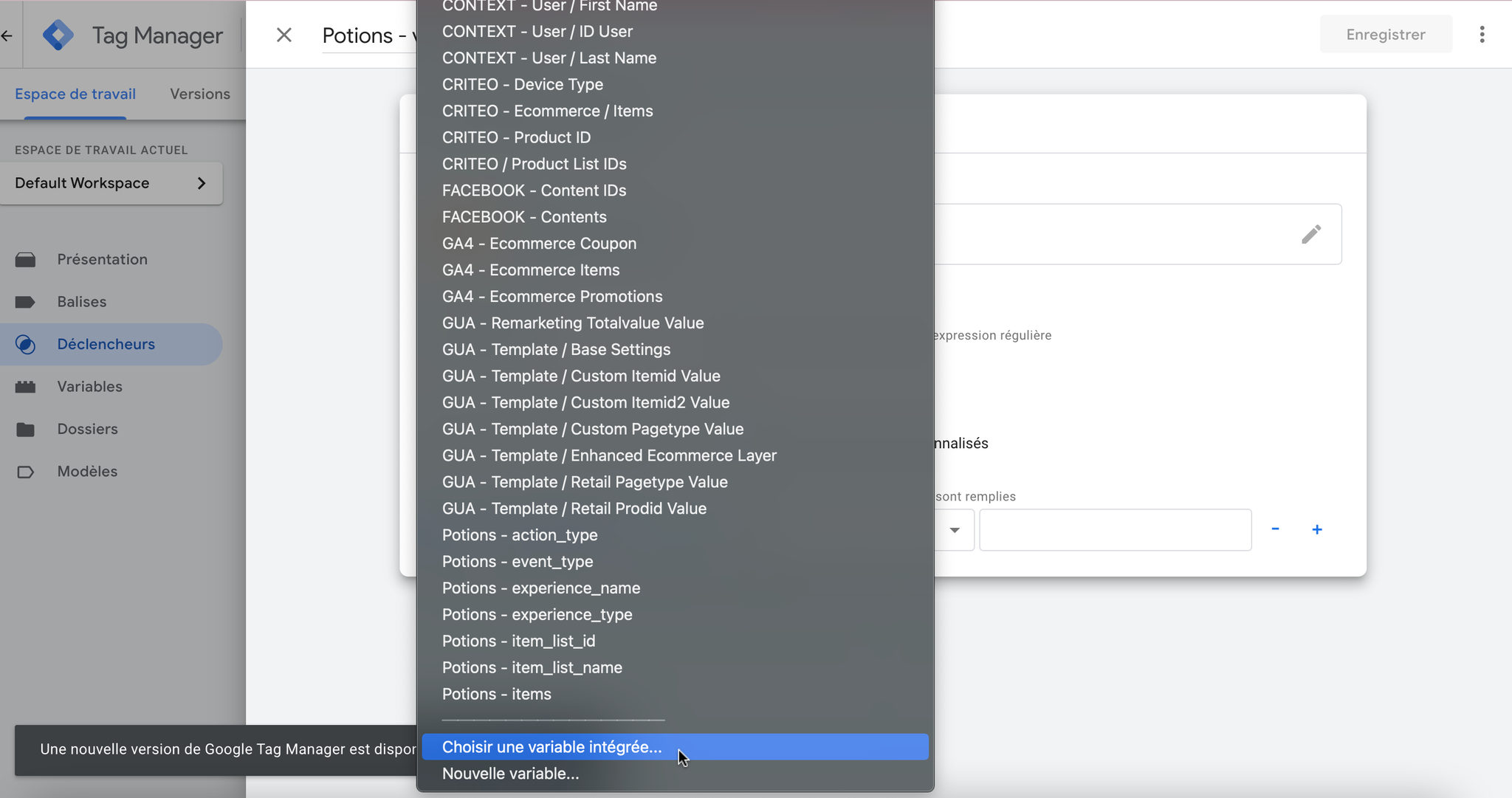The height and width of the screenshot is (798, 1512).
Task: Select Potions - experience_name variable
Action: (676, 588)
